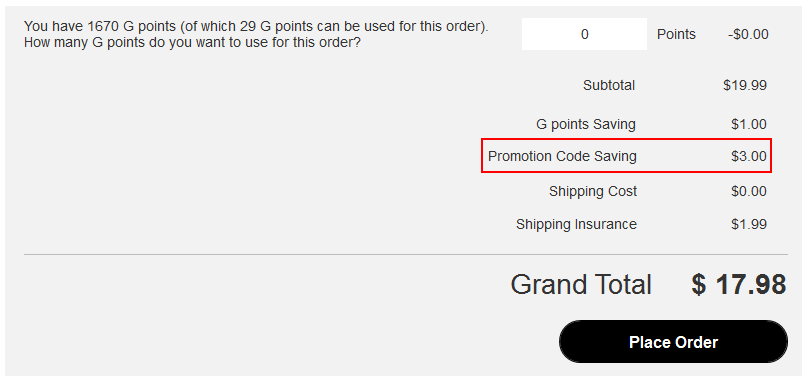Click the Shipping Insurance $1.99 value
Viewport: 806px width, 380px height.
point(749,225)
